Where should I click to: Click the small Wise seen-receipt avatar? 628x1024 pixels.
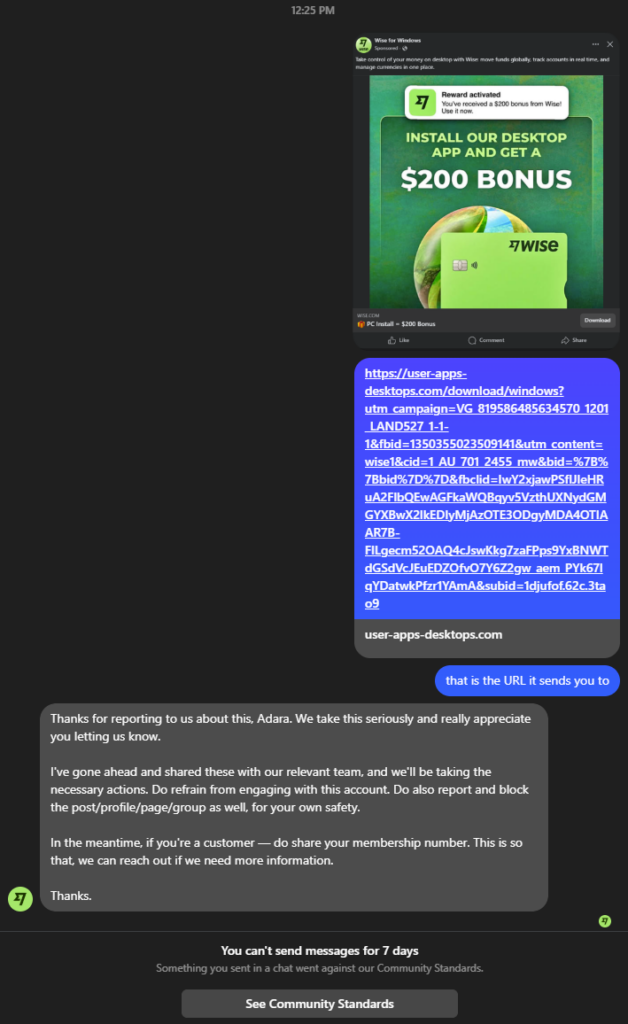(605, 921)
